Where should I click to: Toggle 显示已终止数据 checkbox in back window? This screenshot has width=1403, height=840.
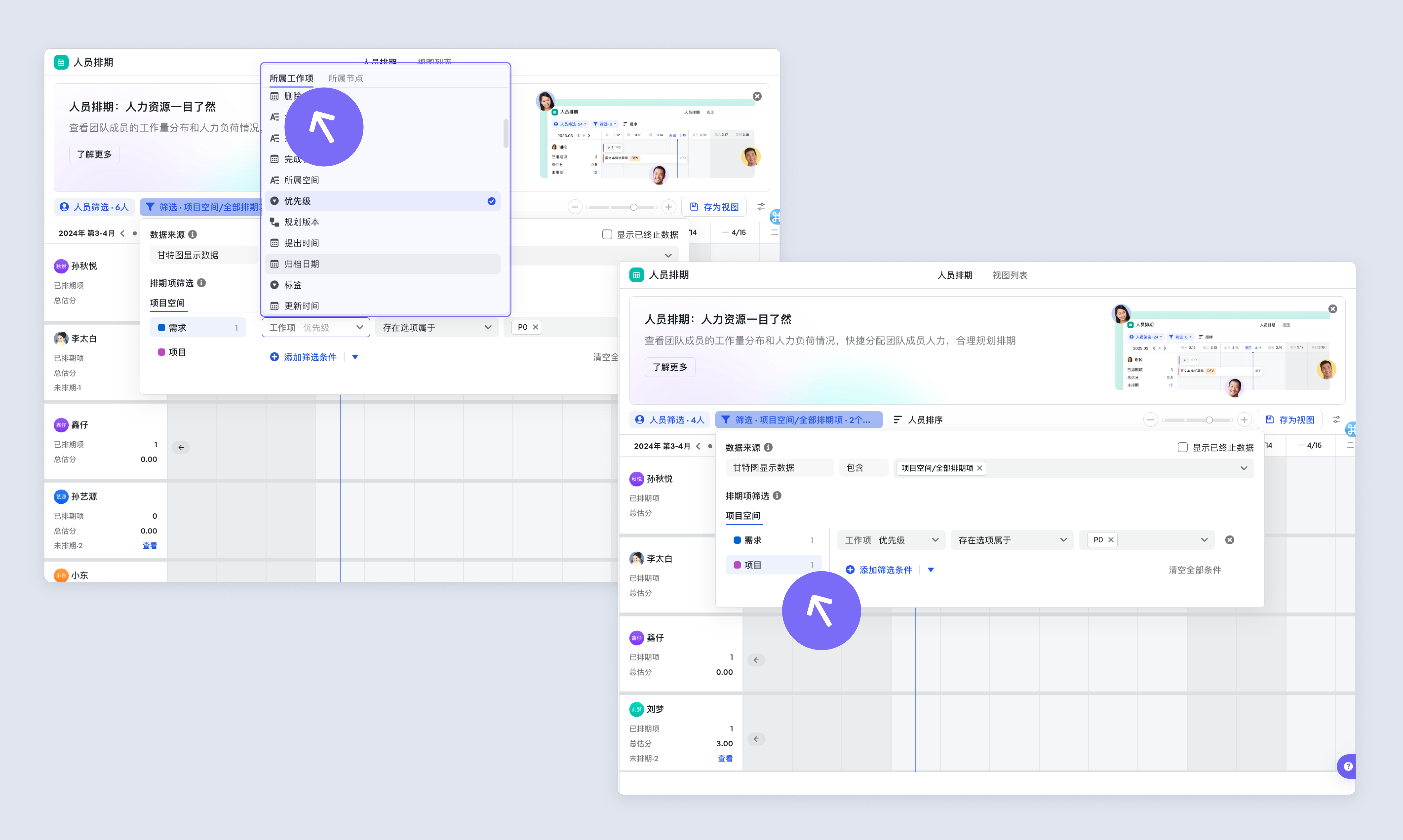[607, 234]
